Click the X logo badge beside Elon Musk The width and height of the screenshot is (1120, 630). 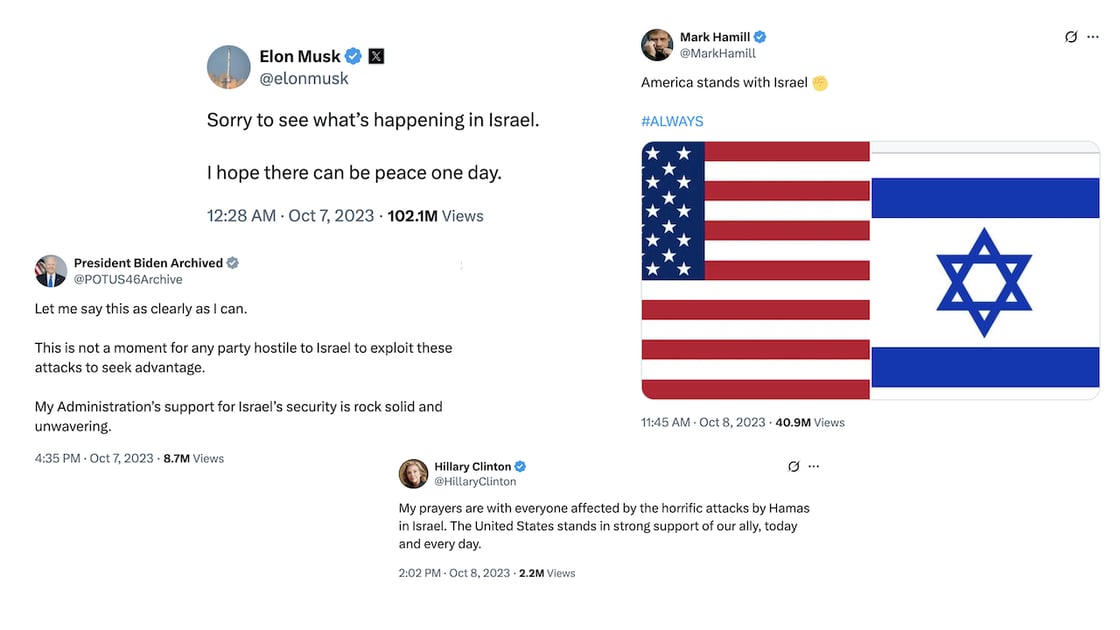click(376, 56)
